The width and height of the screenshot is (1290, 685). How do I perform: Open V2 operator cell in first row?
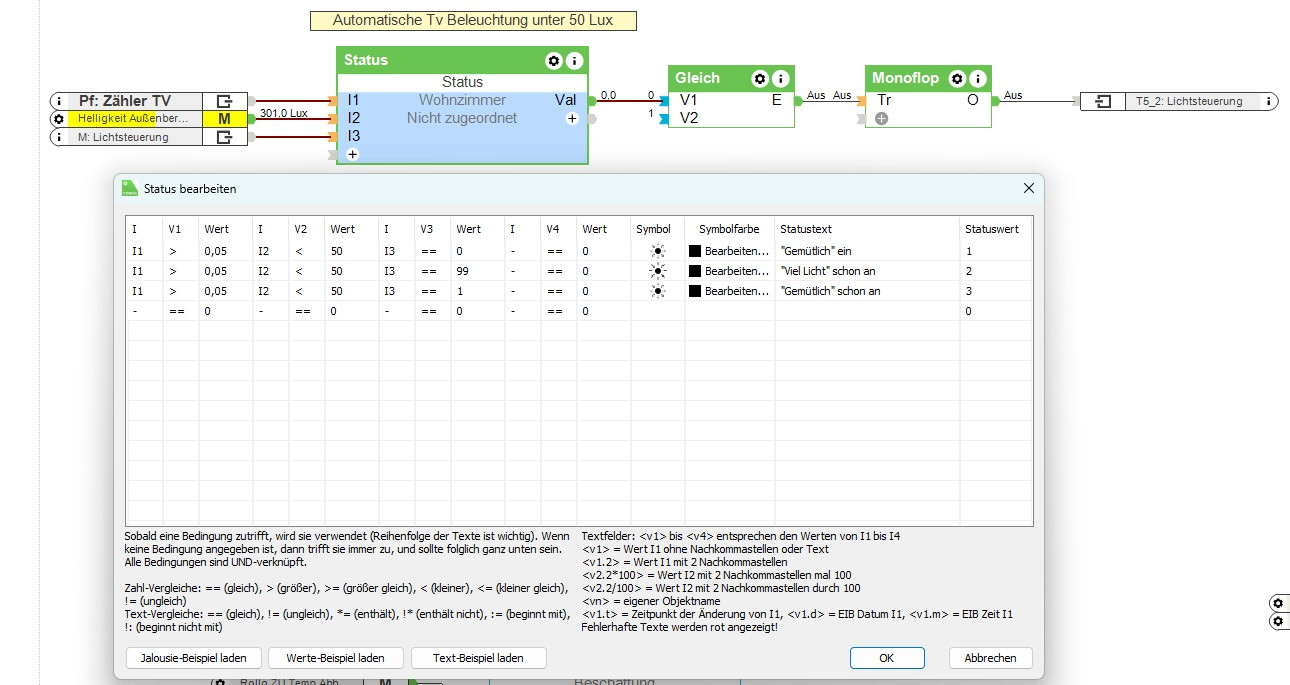coord(298,251)
